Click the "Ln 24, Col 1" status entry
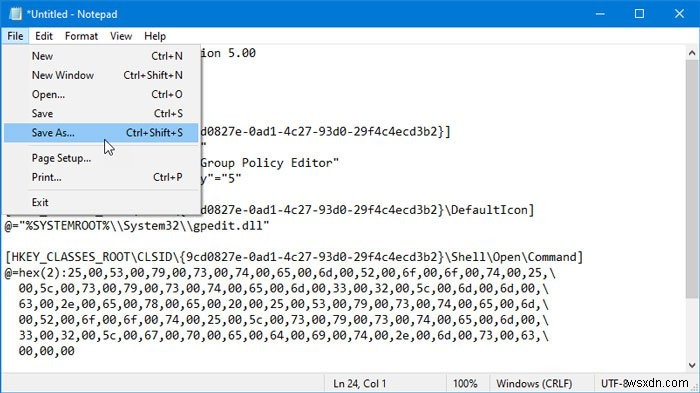Image resolution: width=700 pixels, height=393 pixels. click(360, 384)
